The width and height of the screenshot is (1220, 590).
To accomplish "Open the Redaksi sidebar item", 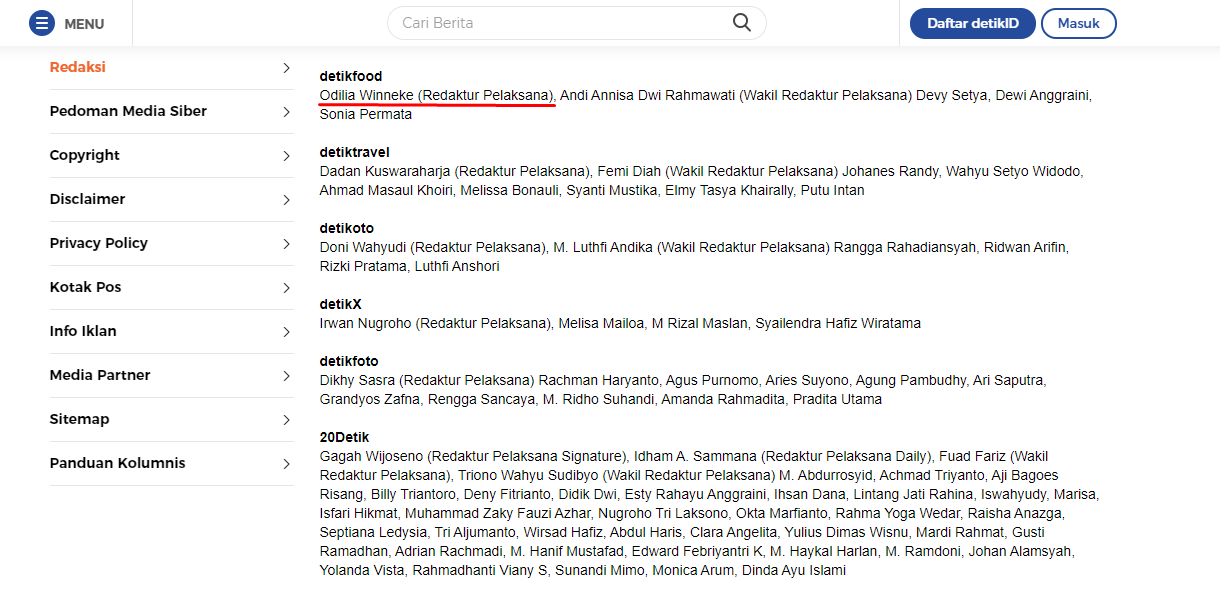I will [172, 68].
